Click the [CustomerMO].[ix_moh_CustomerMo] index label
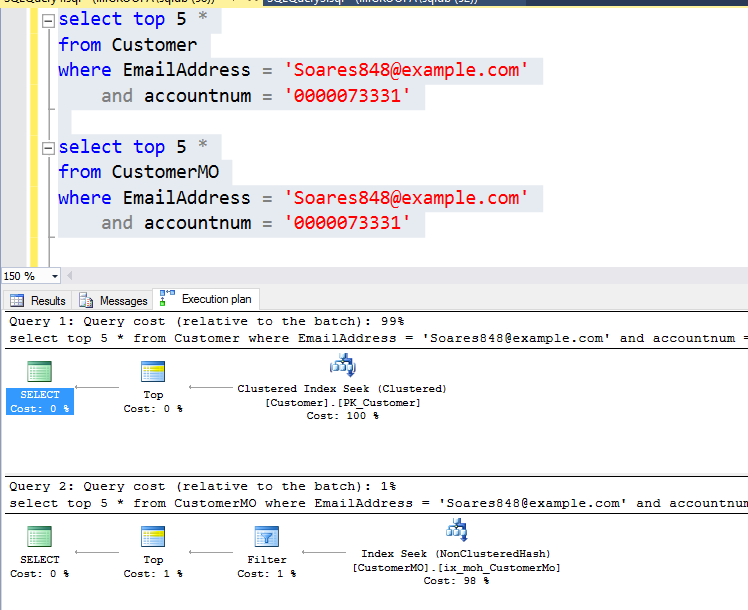Screen dimensions: 748x610 pos(456,568)
